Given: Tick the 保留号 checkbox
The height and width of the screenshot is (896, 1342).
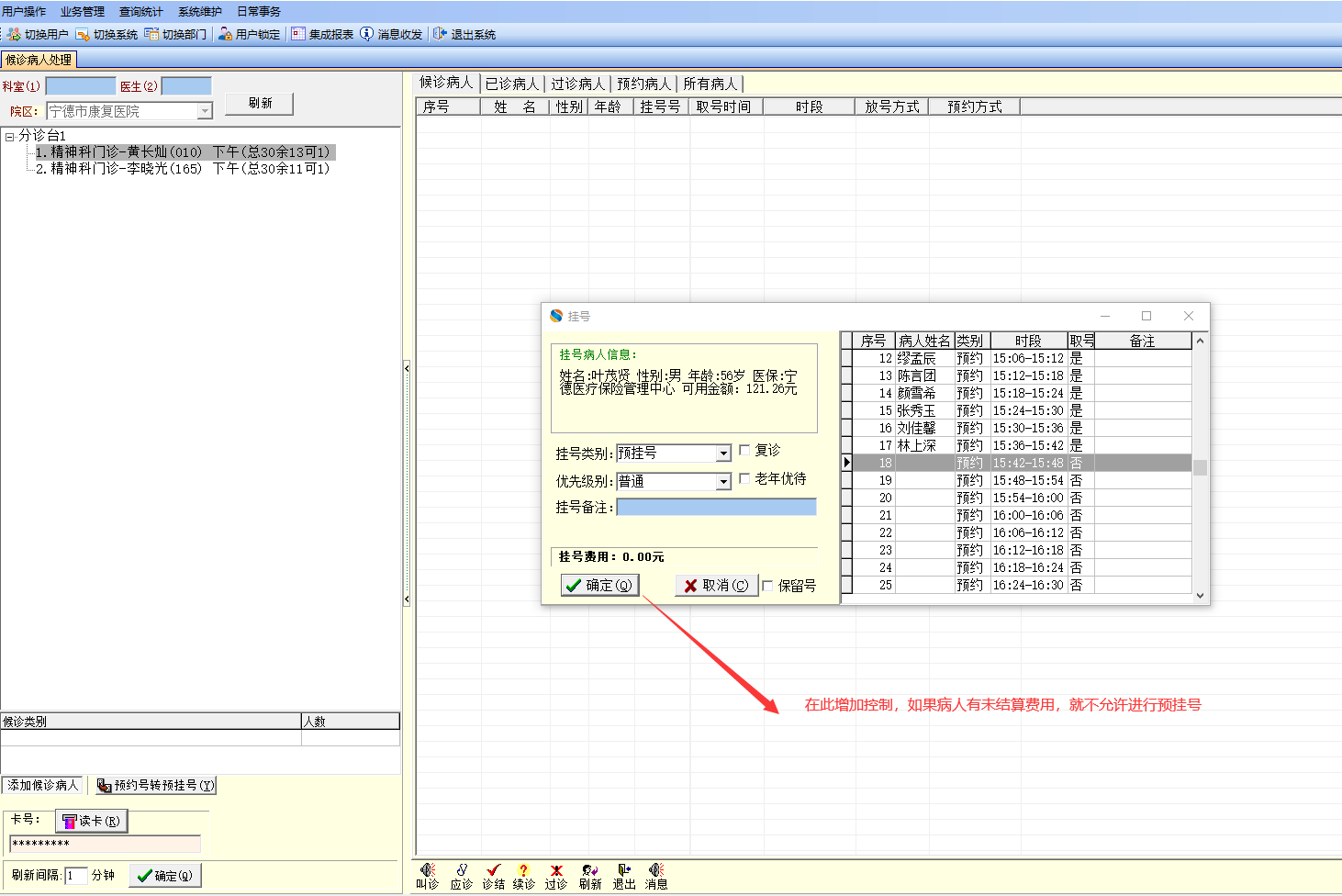Looking at the screenshot, I should pos(767,586).
